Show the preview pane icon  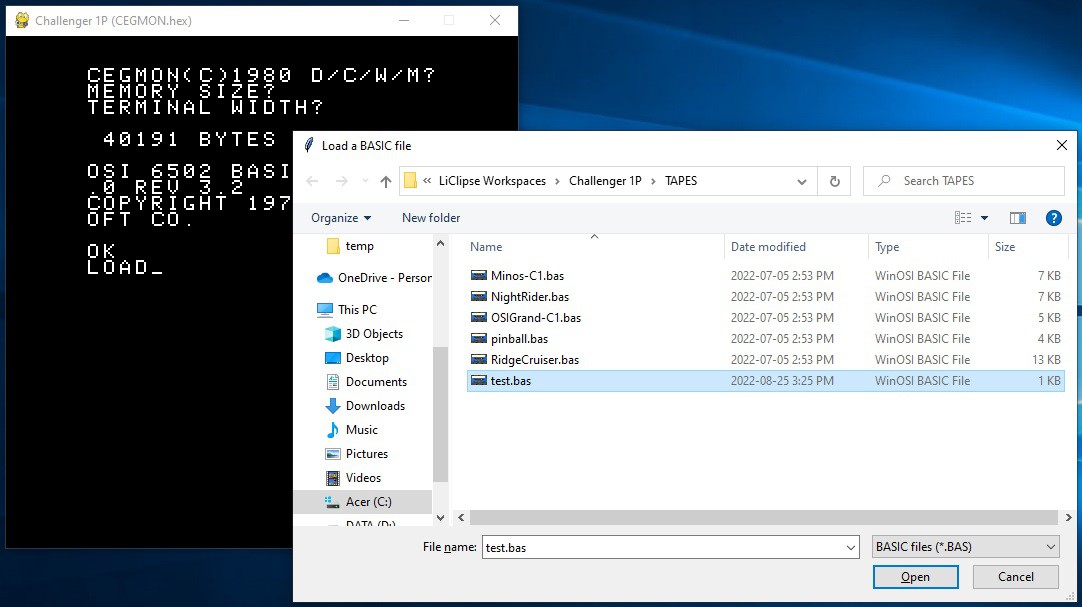tap(1017, 217)
